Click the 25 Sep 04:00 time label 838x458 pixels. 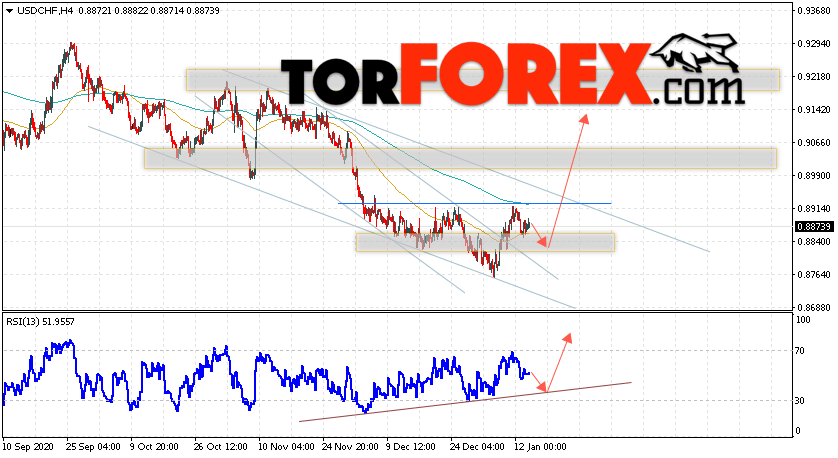click(x=92, y=446)
